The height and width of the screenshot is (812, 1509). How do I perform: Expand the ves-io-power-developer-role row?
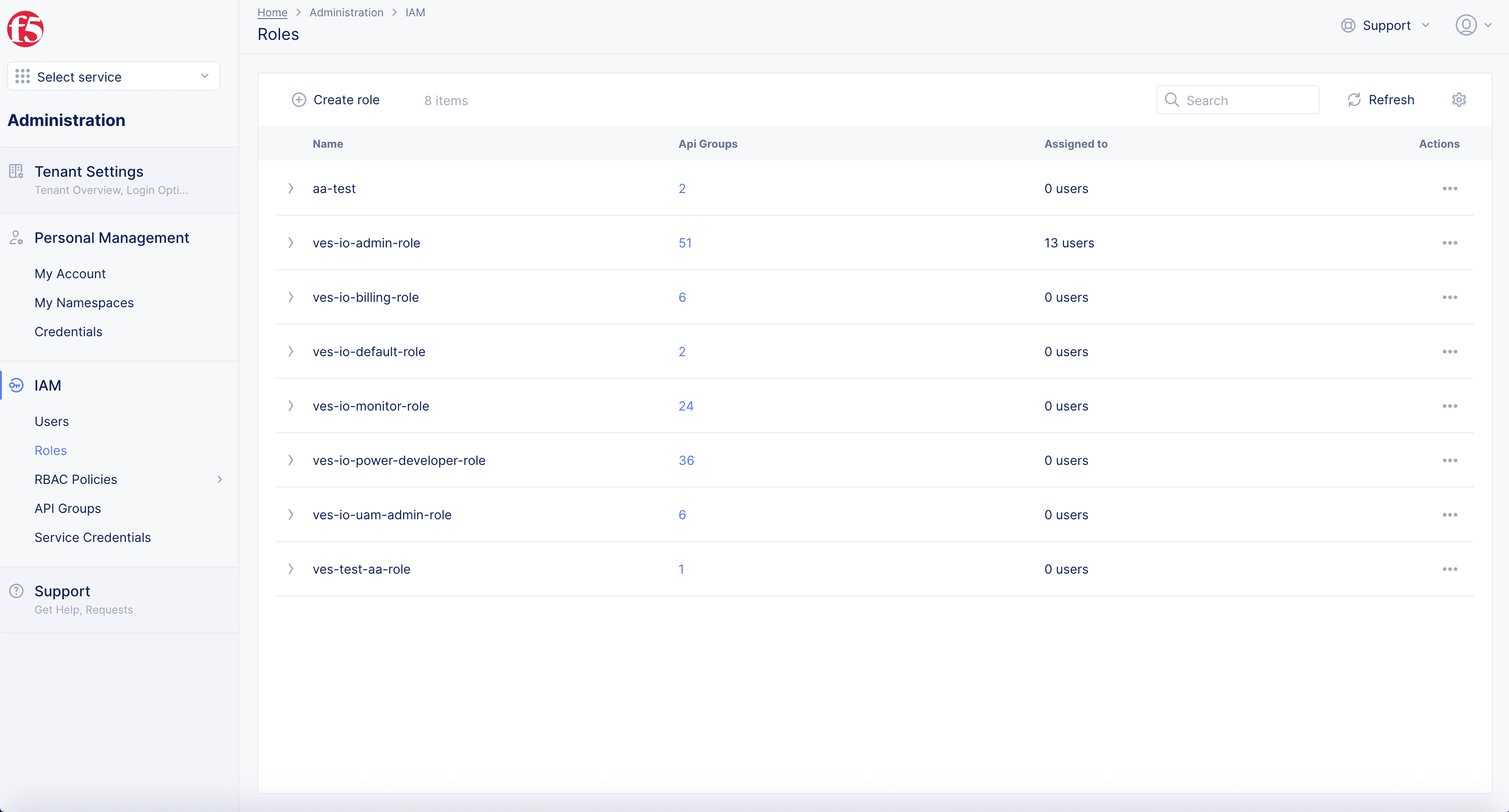[x=291, y=460]
